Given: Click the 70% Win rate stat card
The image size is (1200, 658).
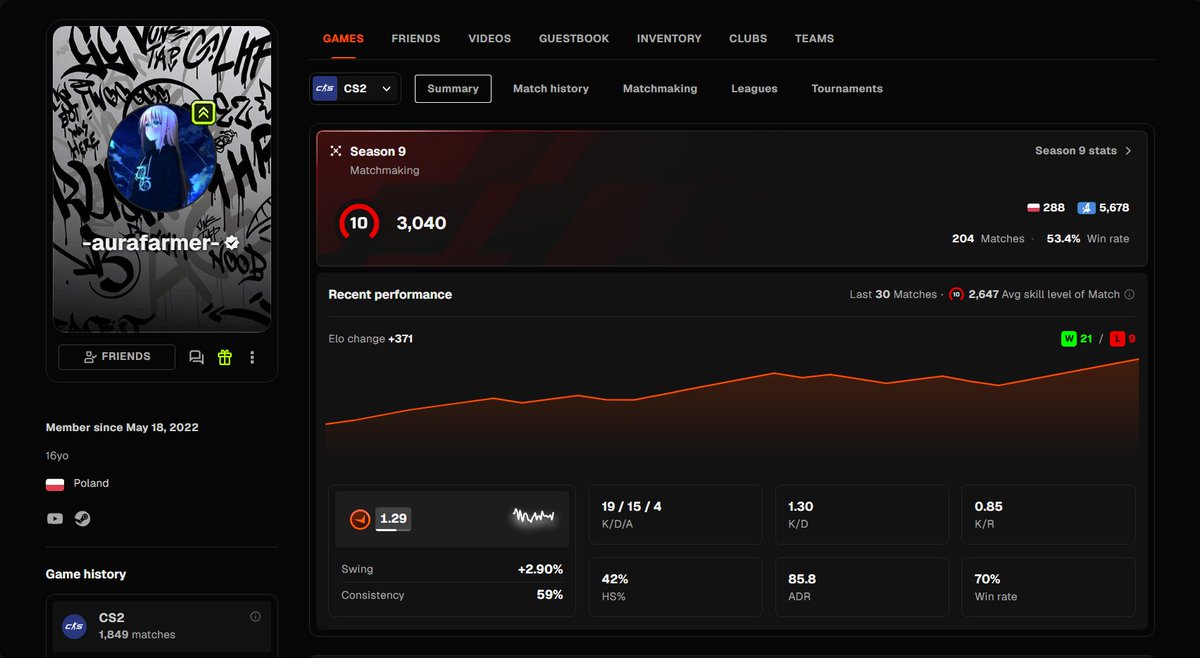Looking at the screenshot, I should pos(1048,587).
